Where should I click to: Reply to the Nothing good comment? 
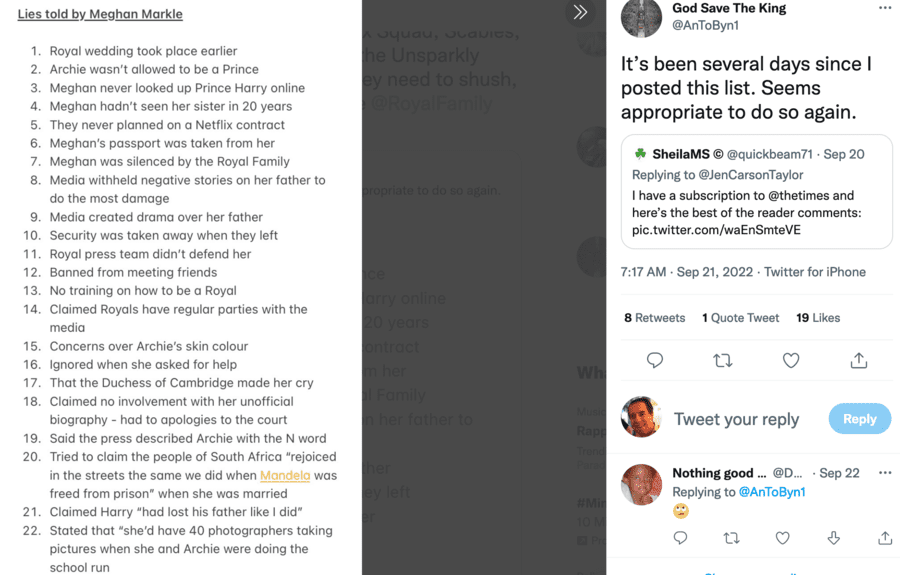click(680, 538)
